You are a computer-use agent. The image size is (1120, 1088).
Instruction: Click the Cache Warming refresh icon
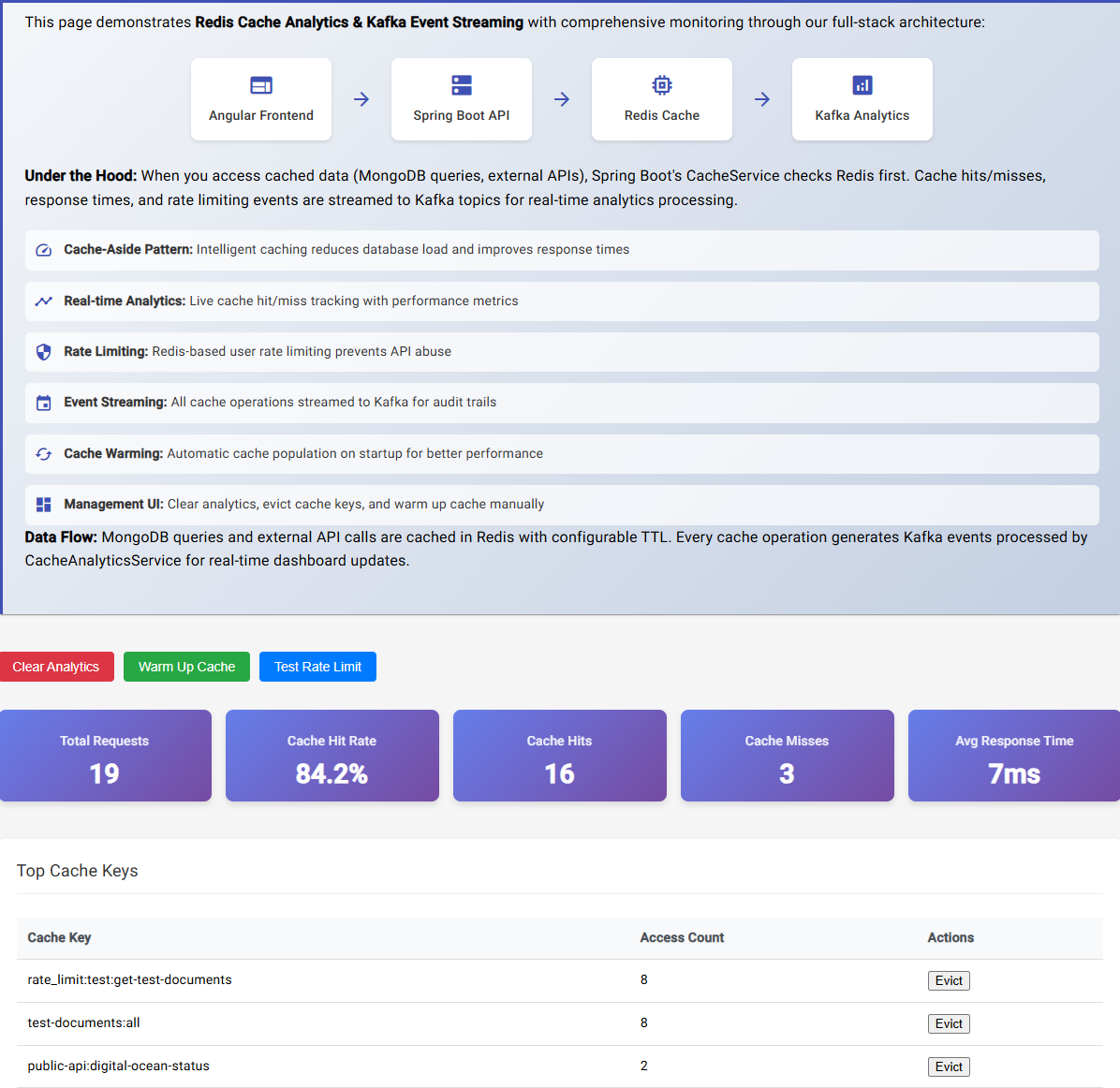[43, 453]
